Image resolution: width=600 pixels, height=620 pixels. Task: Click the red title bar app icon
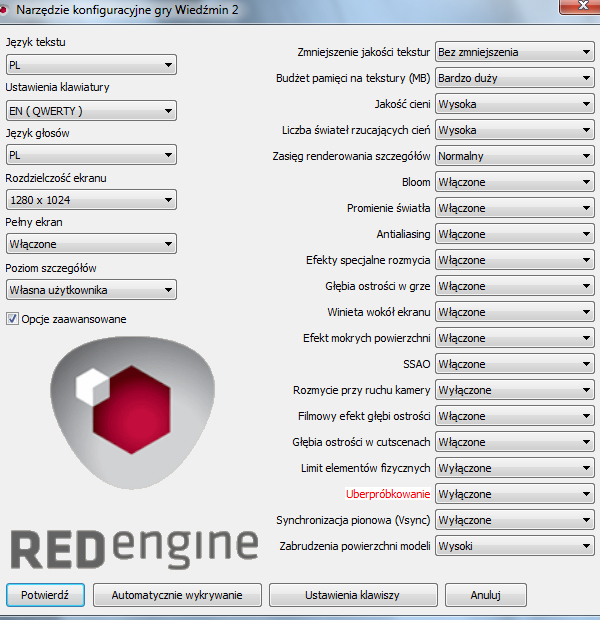point(6,9)
